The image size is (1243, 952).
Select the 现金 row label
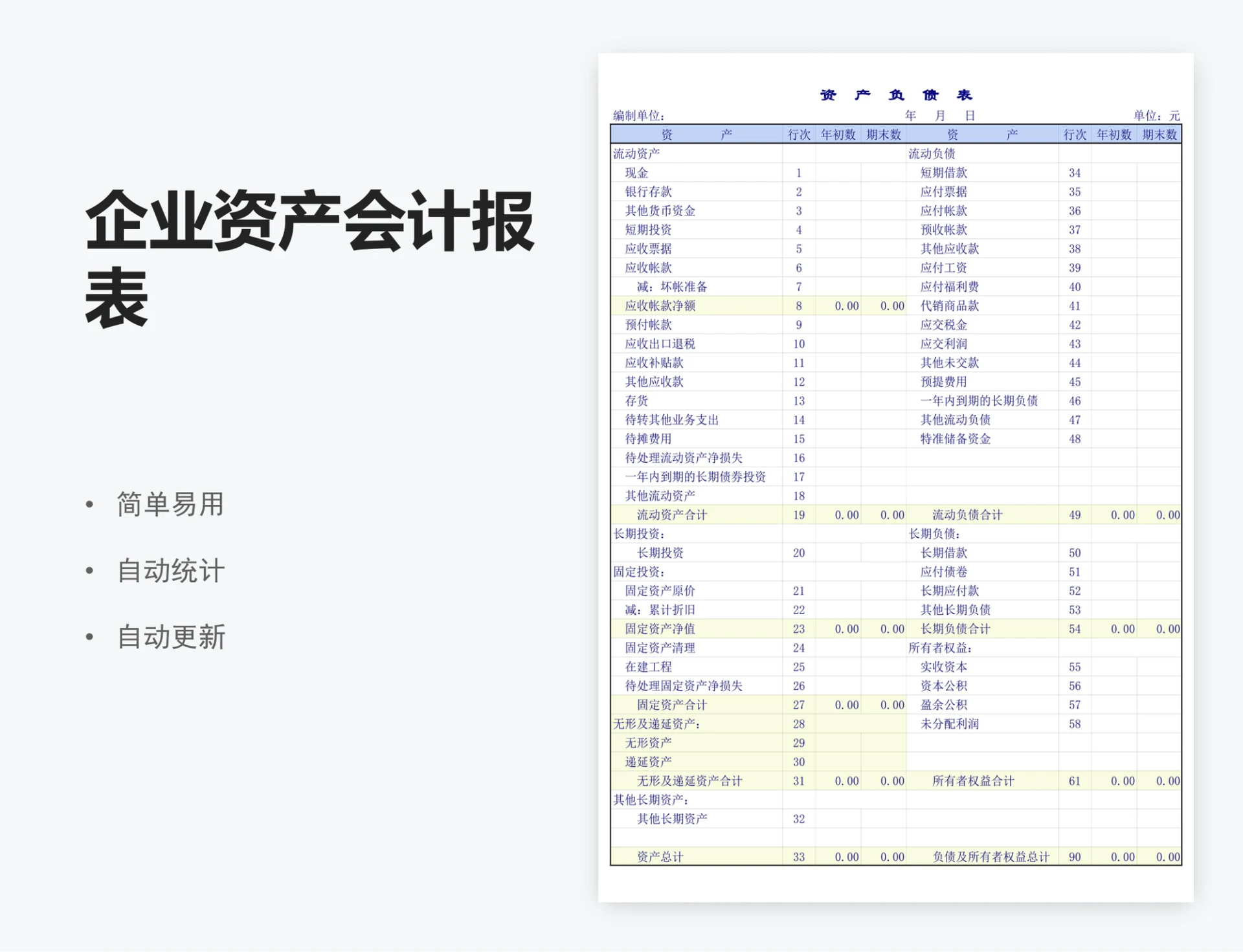pyautogui.click(x=634, y=172)
